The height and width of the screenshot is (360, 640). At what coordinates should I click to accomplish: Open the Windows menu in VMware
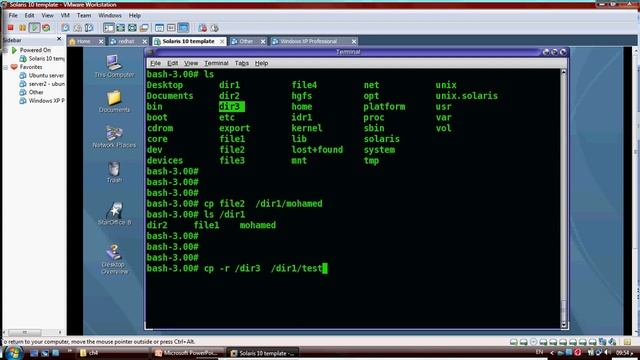coord(110,15)
